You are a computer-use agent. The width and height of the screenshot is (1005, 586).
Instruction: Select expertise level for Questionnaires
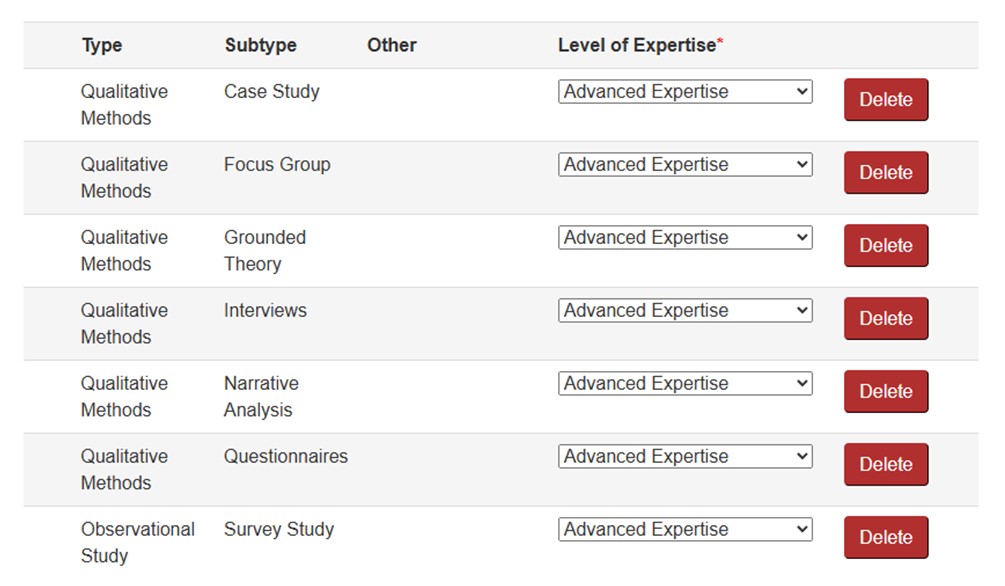(685, 457)
